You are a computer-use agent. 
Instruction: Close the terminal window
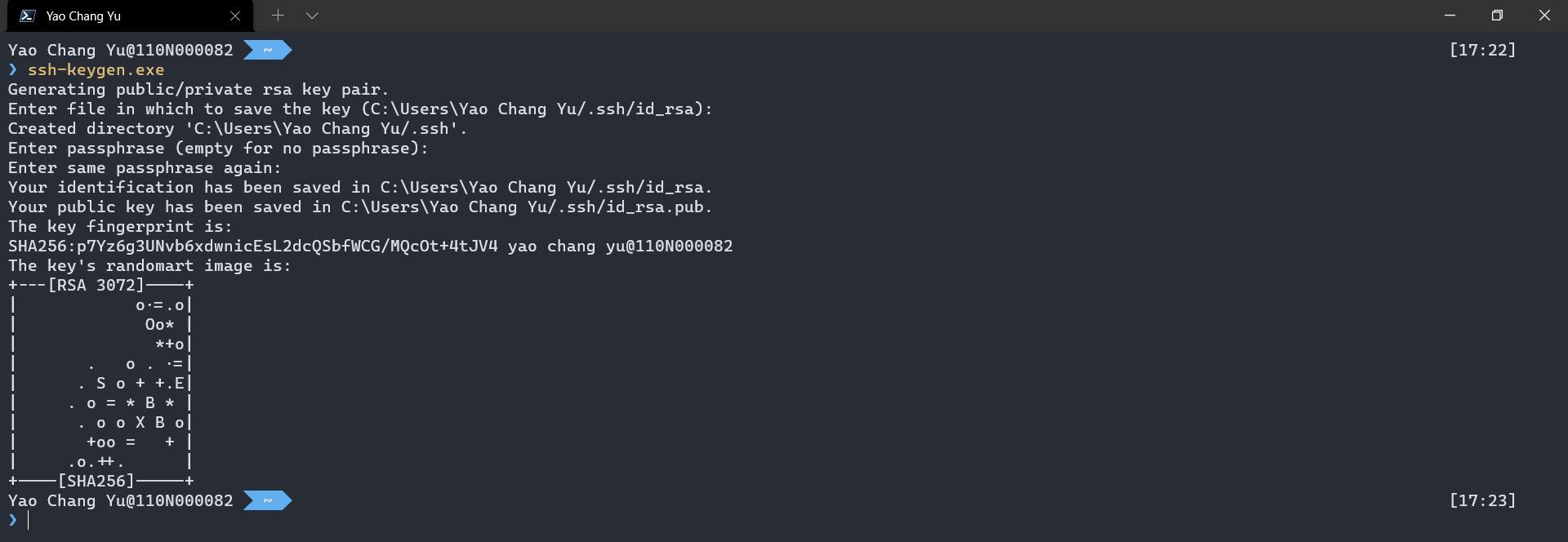(1544, 16)
